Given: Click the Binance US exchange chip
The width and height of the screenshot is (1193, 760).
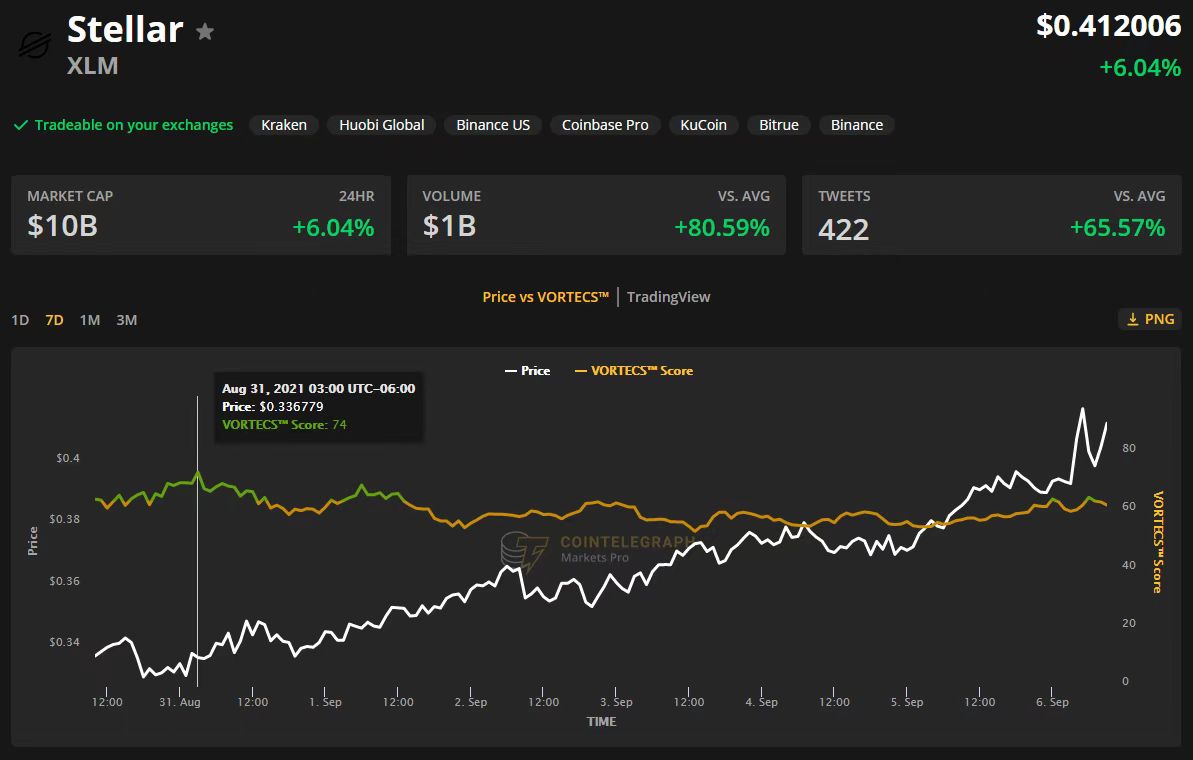Looking at the screenshot, I should click(x=493, y=125).
